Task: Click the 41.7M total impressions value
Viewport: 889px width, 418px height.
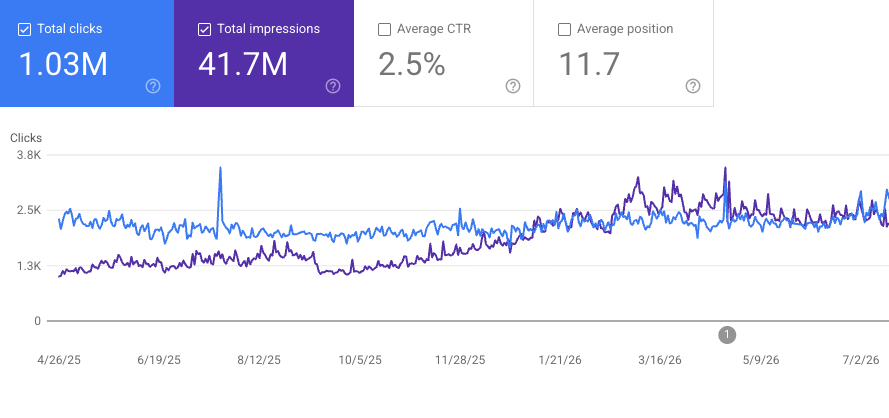Action: (x=243, y=64)
